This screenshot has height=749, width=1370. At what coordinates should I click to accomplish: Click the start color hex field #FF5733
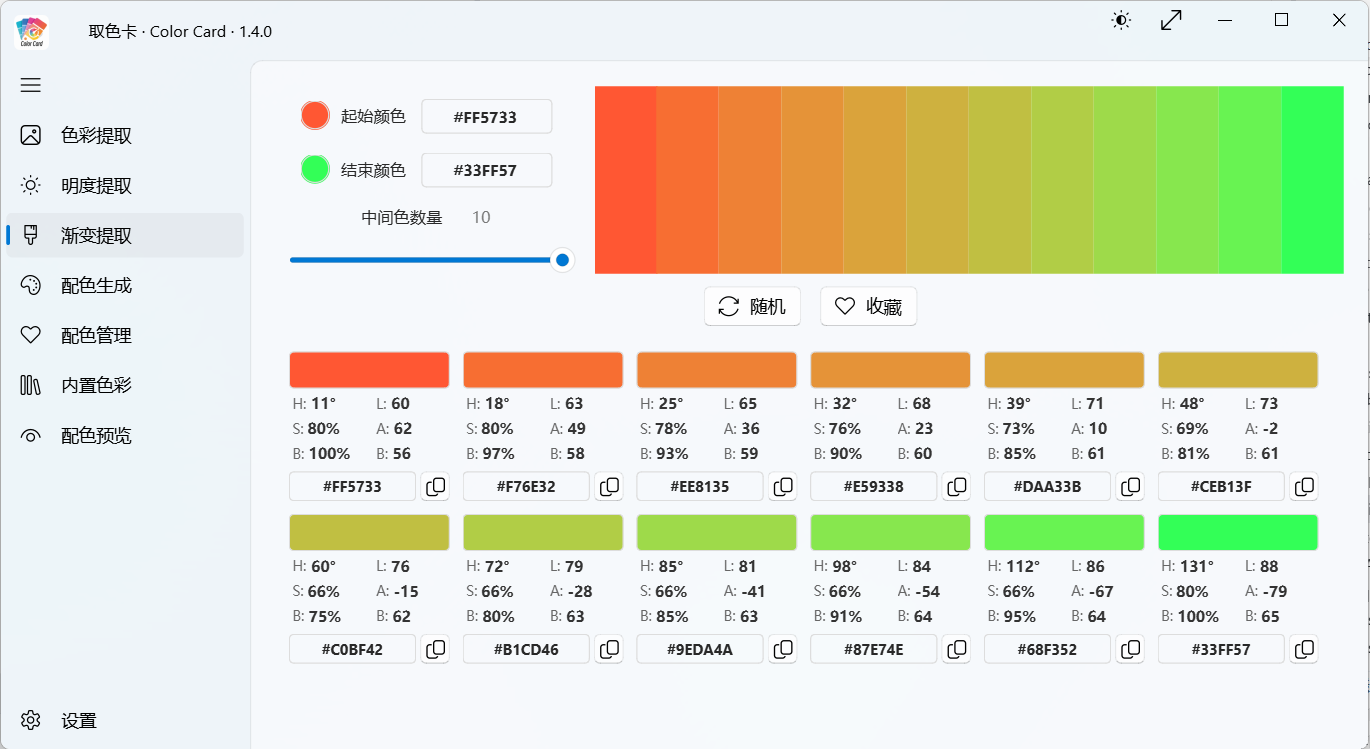pos(486,117)
